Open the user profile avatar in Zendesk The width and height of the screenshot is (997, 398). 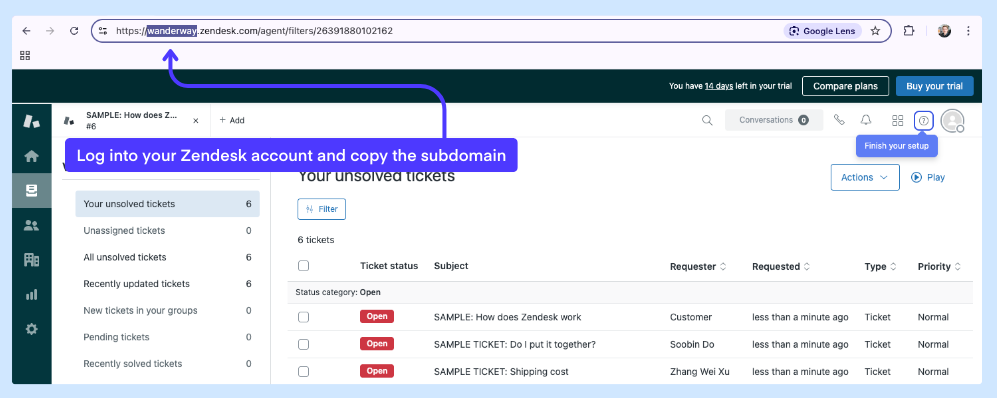coord(952,120)
